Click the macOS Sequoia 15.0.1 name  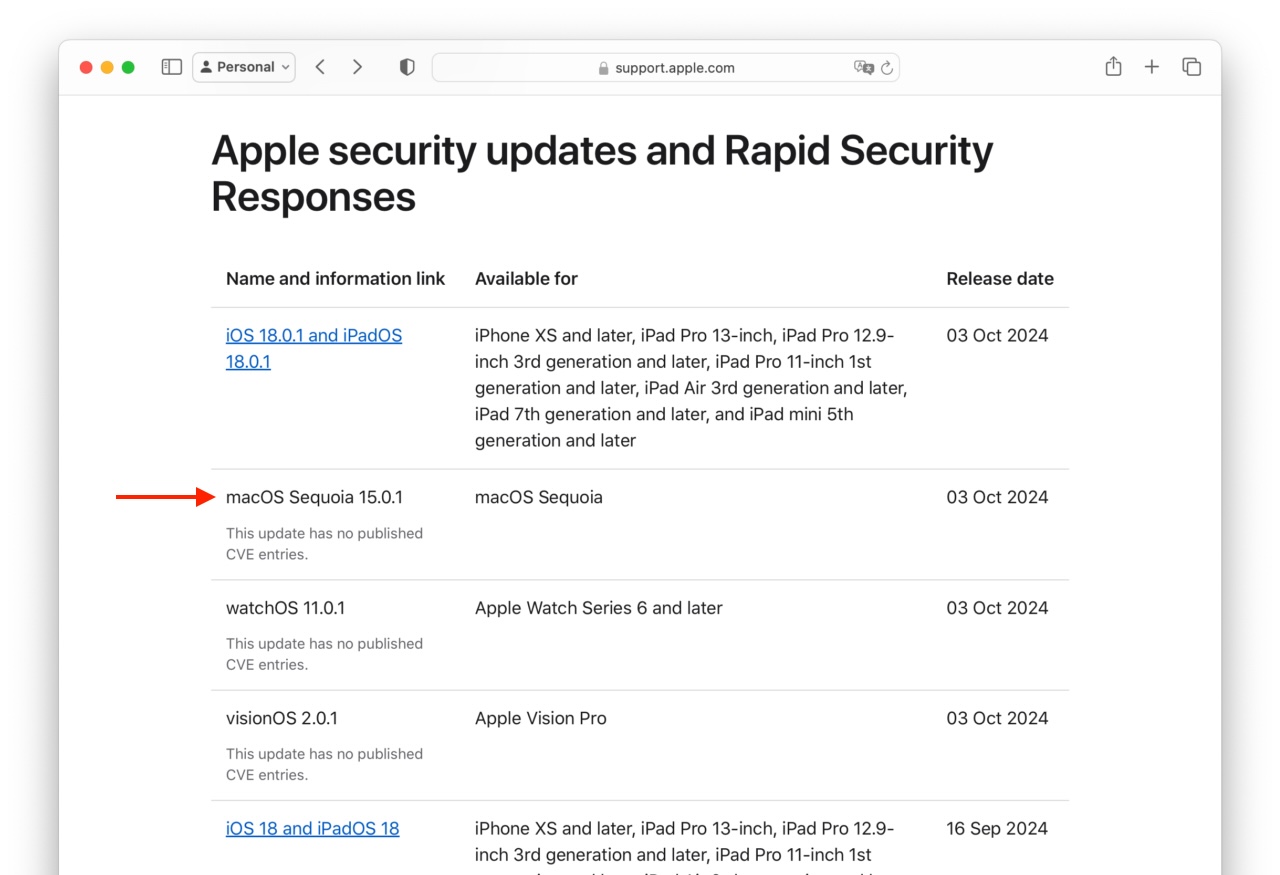point(315,497)
